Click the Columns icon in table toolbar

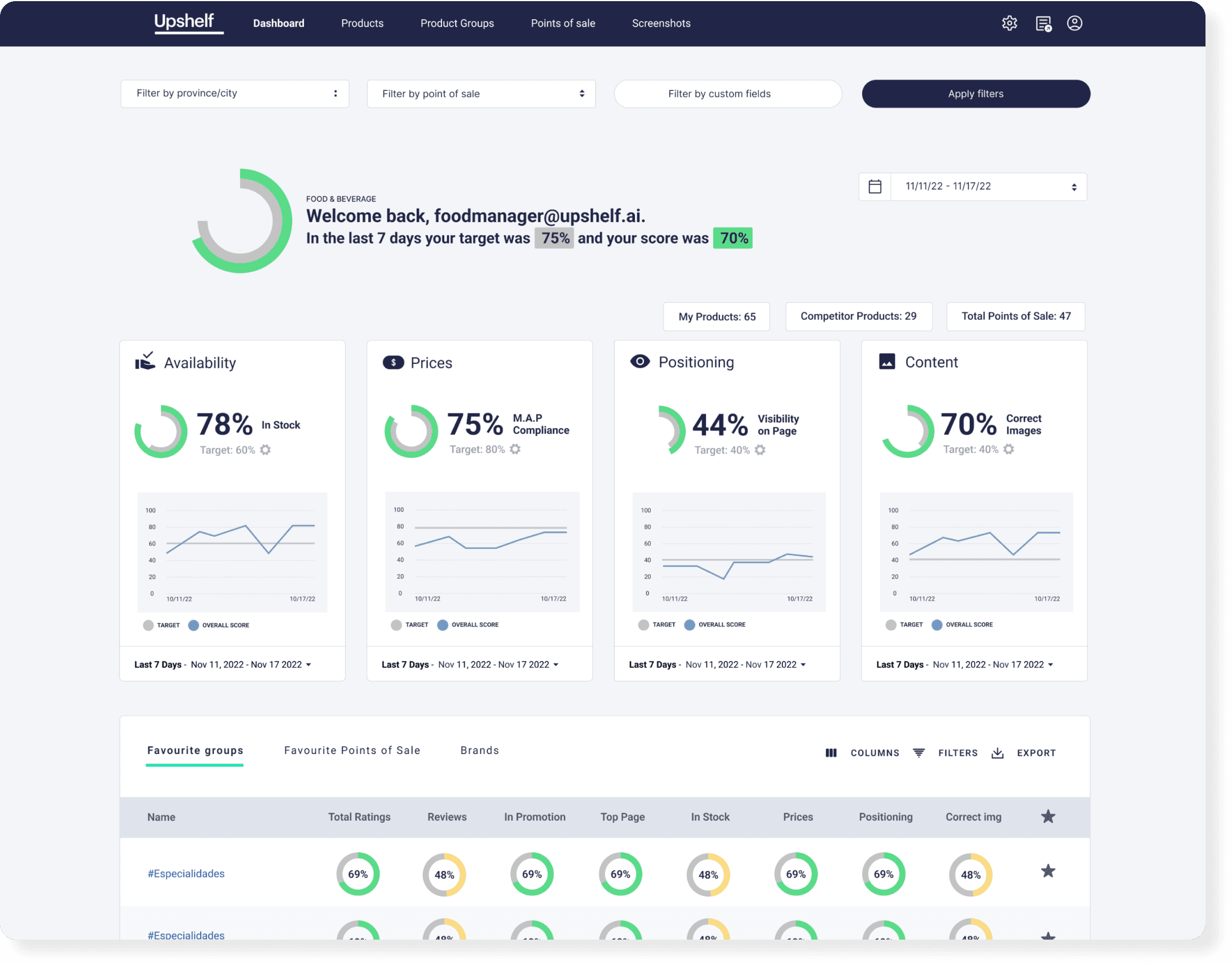tap(831, 752)
